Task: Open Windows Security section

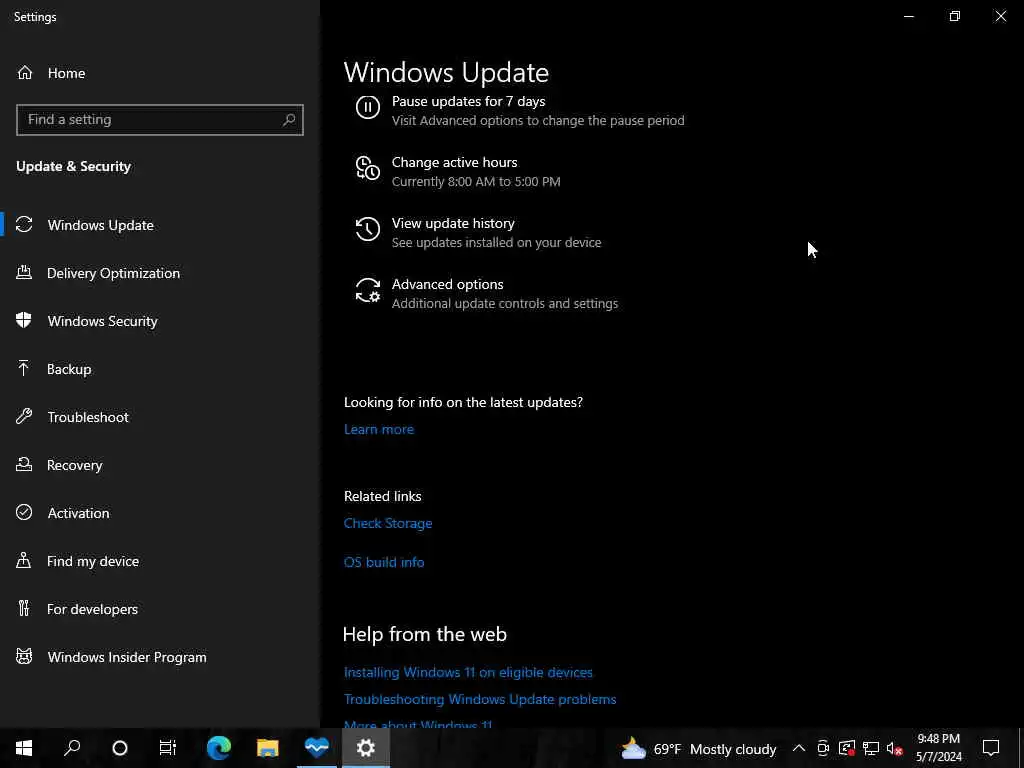Action: tap(103, 321)
